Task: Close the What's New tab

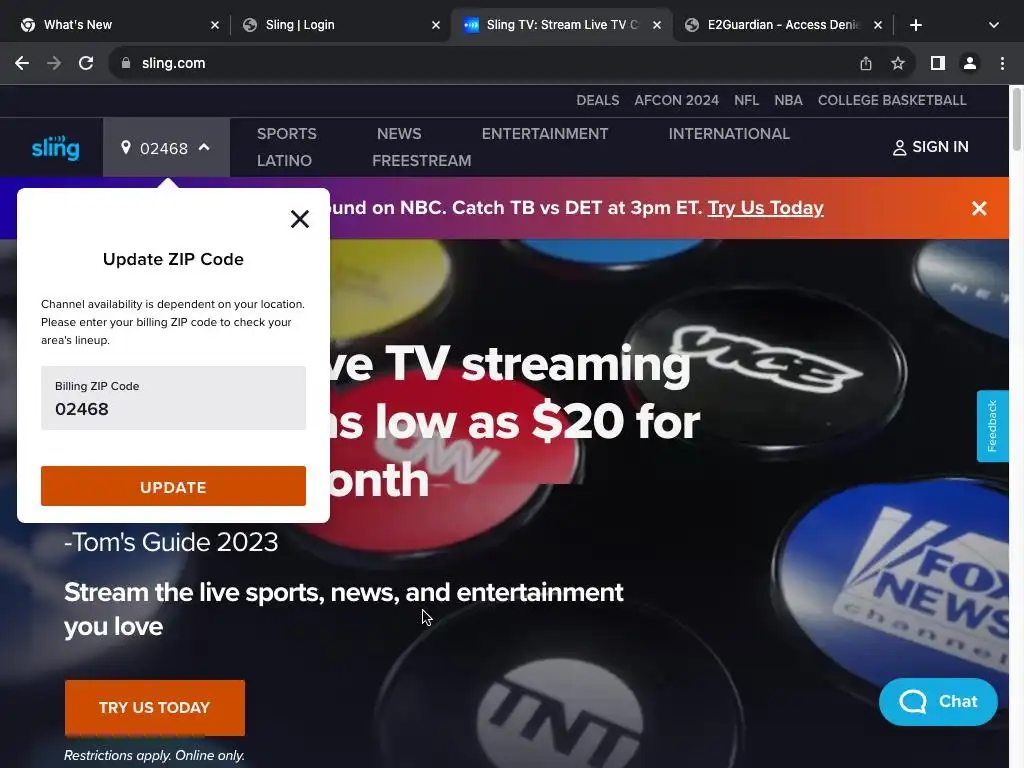Action: pos(215,25)
